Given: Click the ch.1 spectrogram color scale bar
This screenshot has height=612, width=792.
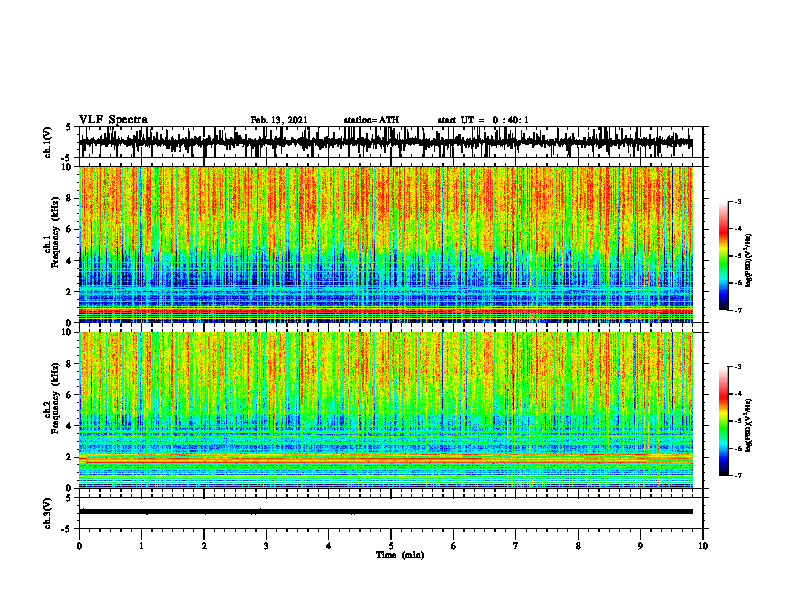Looking at the screenshot, I should [724, 256].
